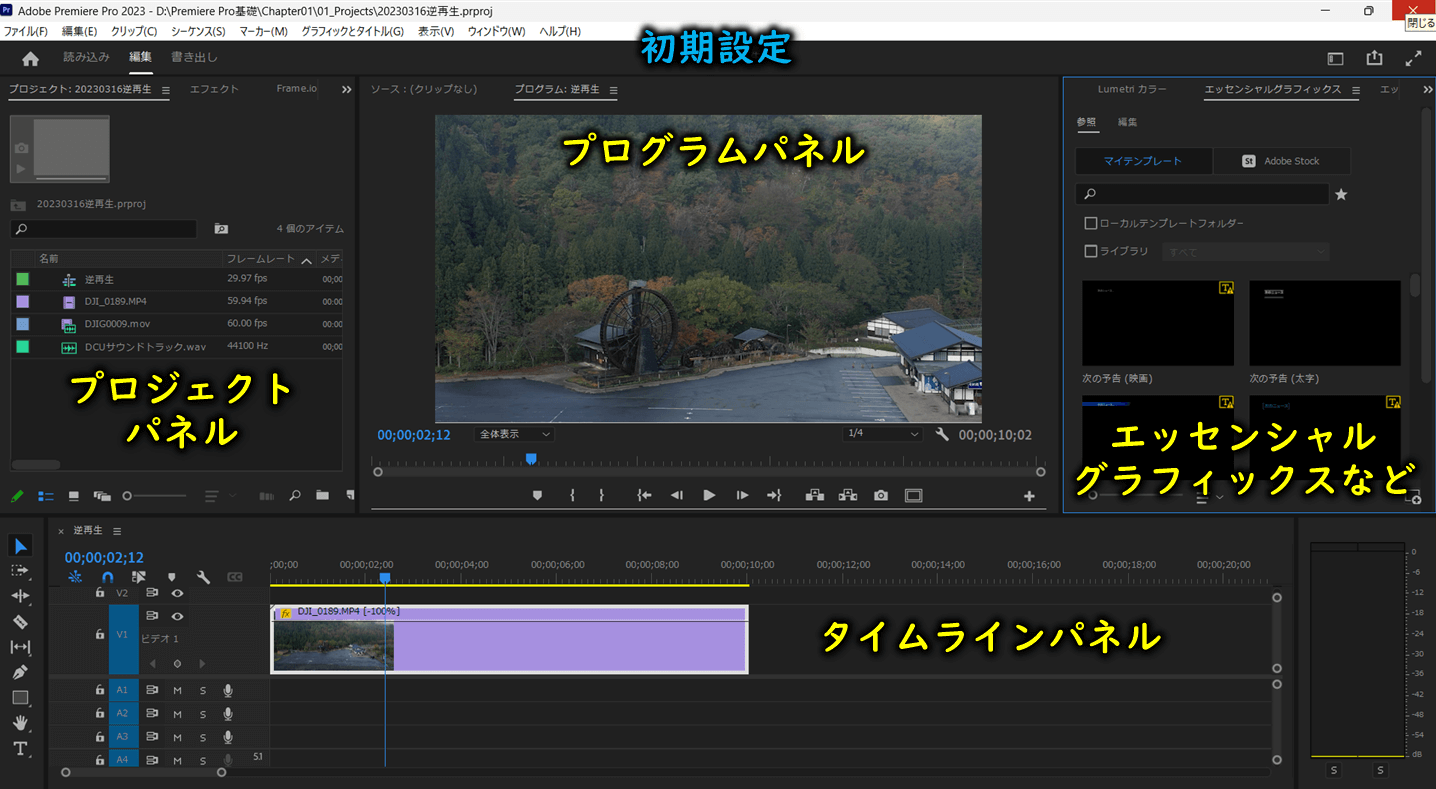
Task: Select the Pen tool
Action: coord(20,672)
